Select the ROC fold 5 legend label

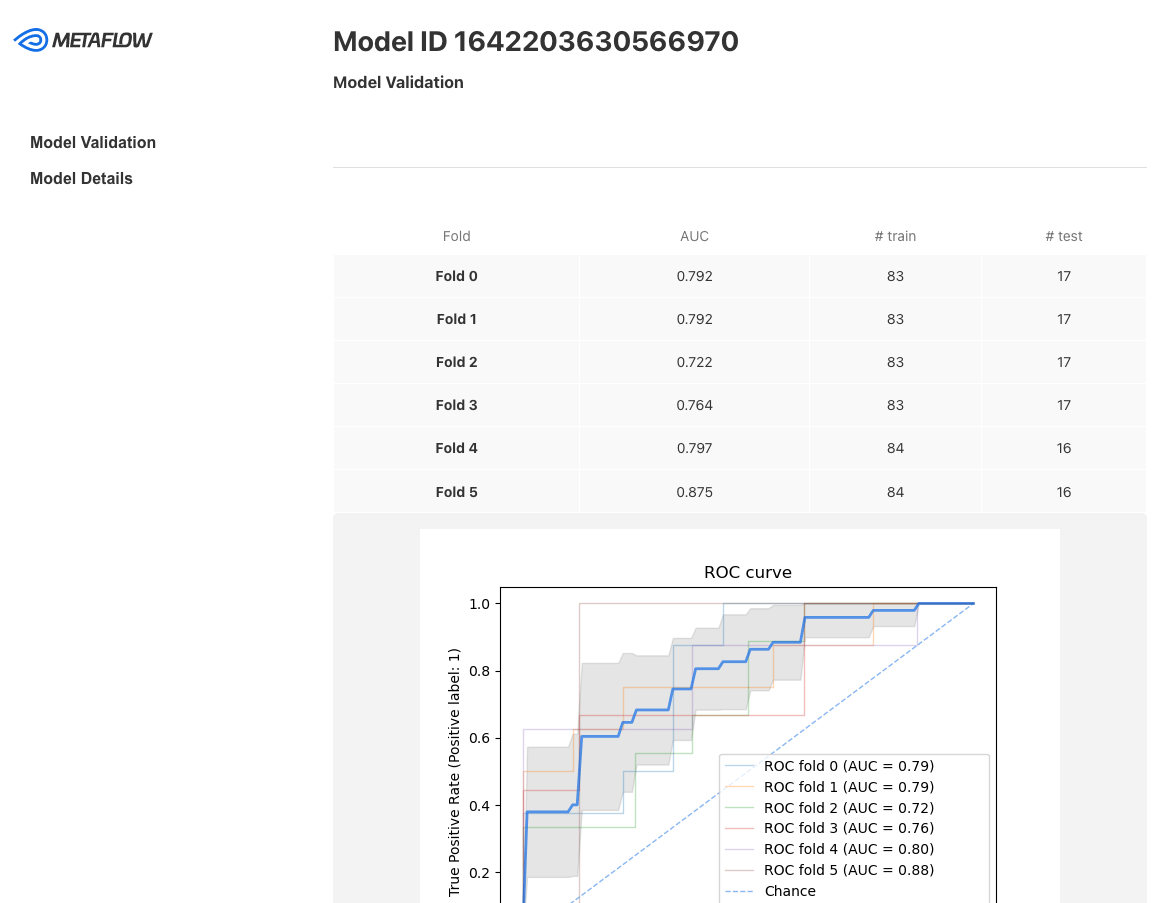pyautogui.click(x=848, y=870)
